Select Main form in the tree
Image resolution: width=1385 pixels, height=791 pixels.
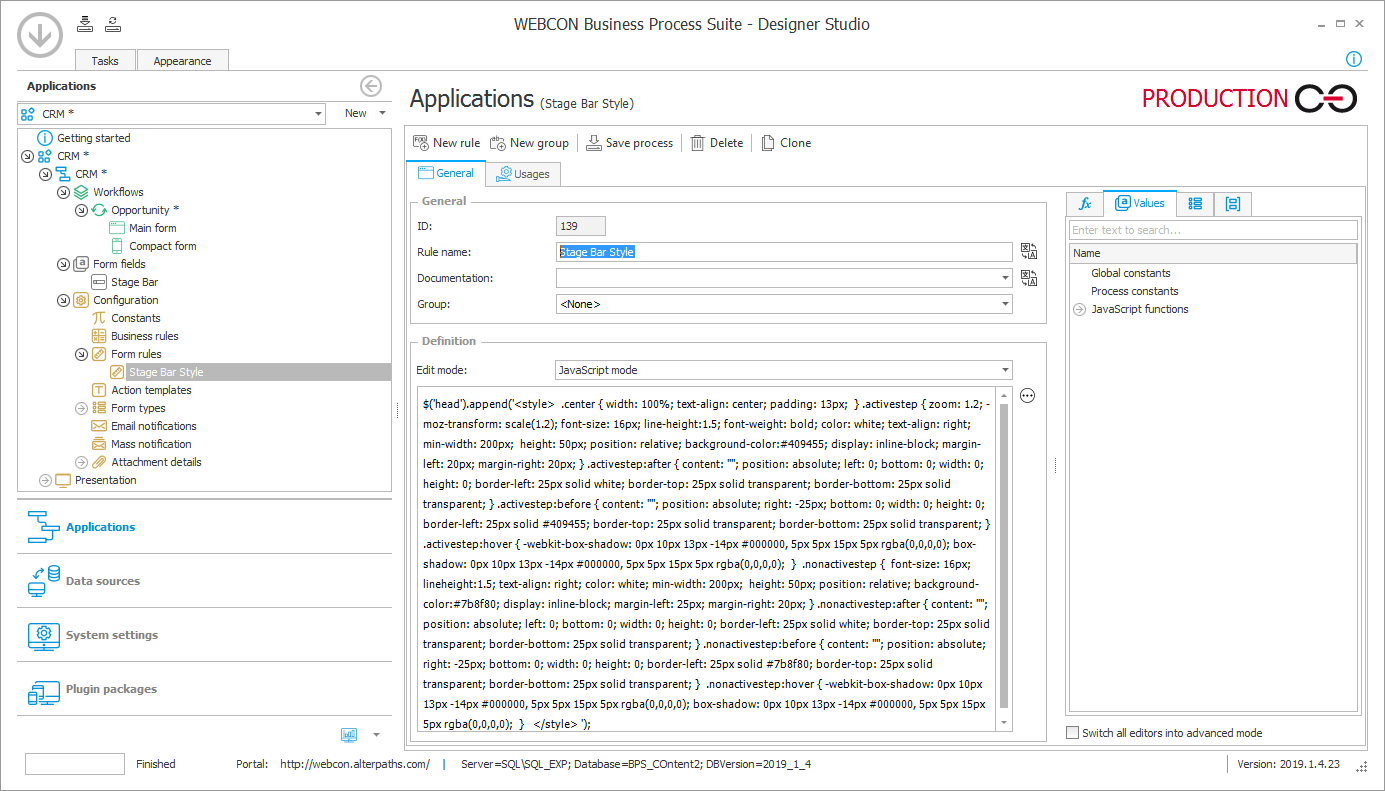152,228
